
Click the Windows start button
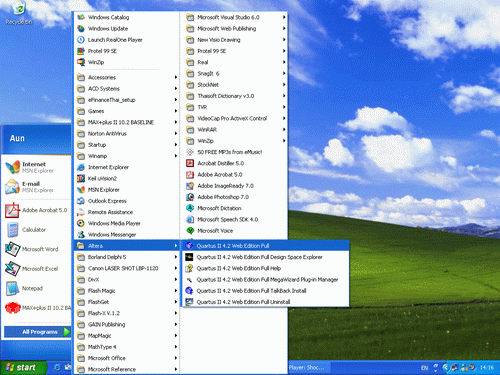(22, 368)
